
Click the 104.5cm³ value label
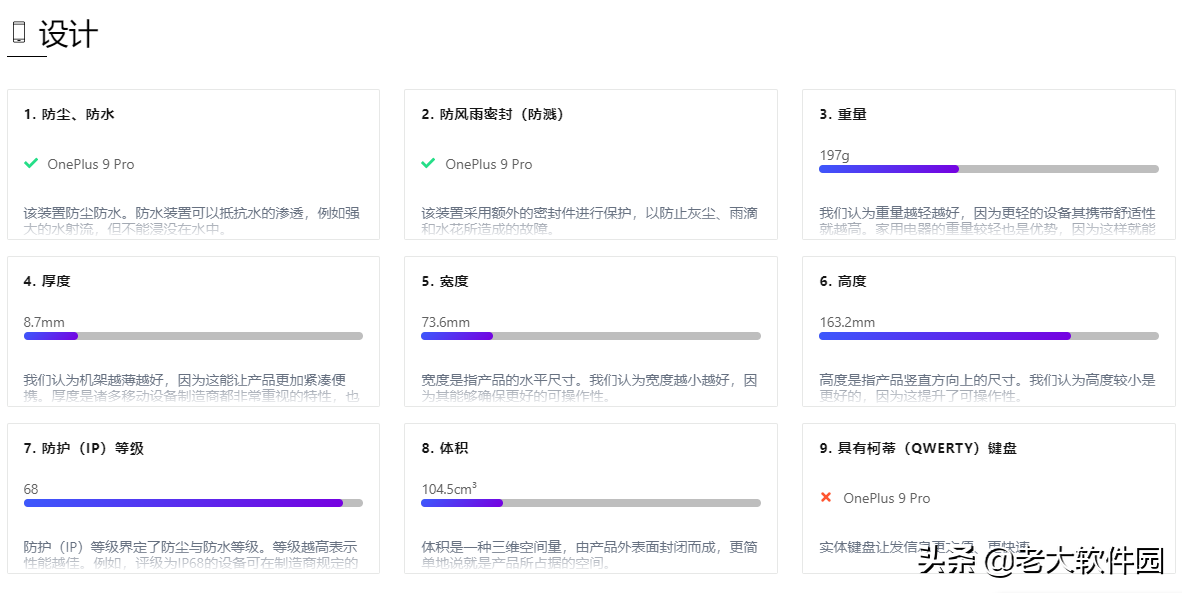(449, 489)
